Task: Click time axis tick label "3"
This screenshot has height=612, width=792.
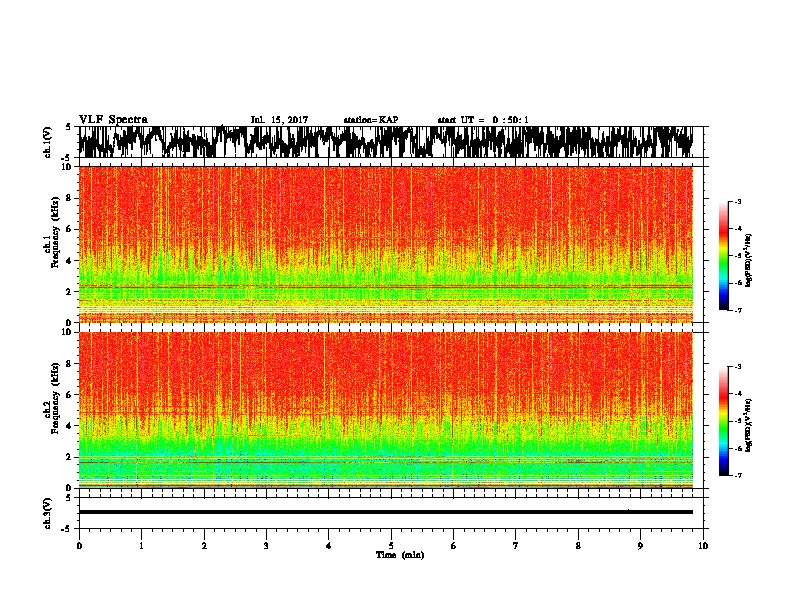Action: point(266,545)
